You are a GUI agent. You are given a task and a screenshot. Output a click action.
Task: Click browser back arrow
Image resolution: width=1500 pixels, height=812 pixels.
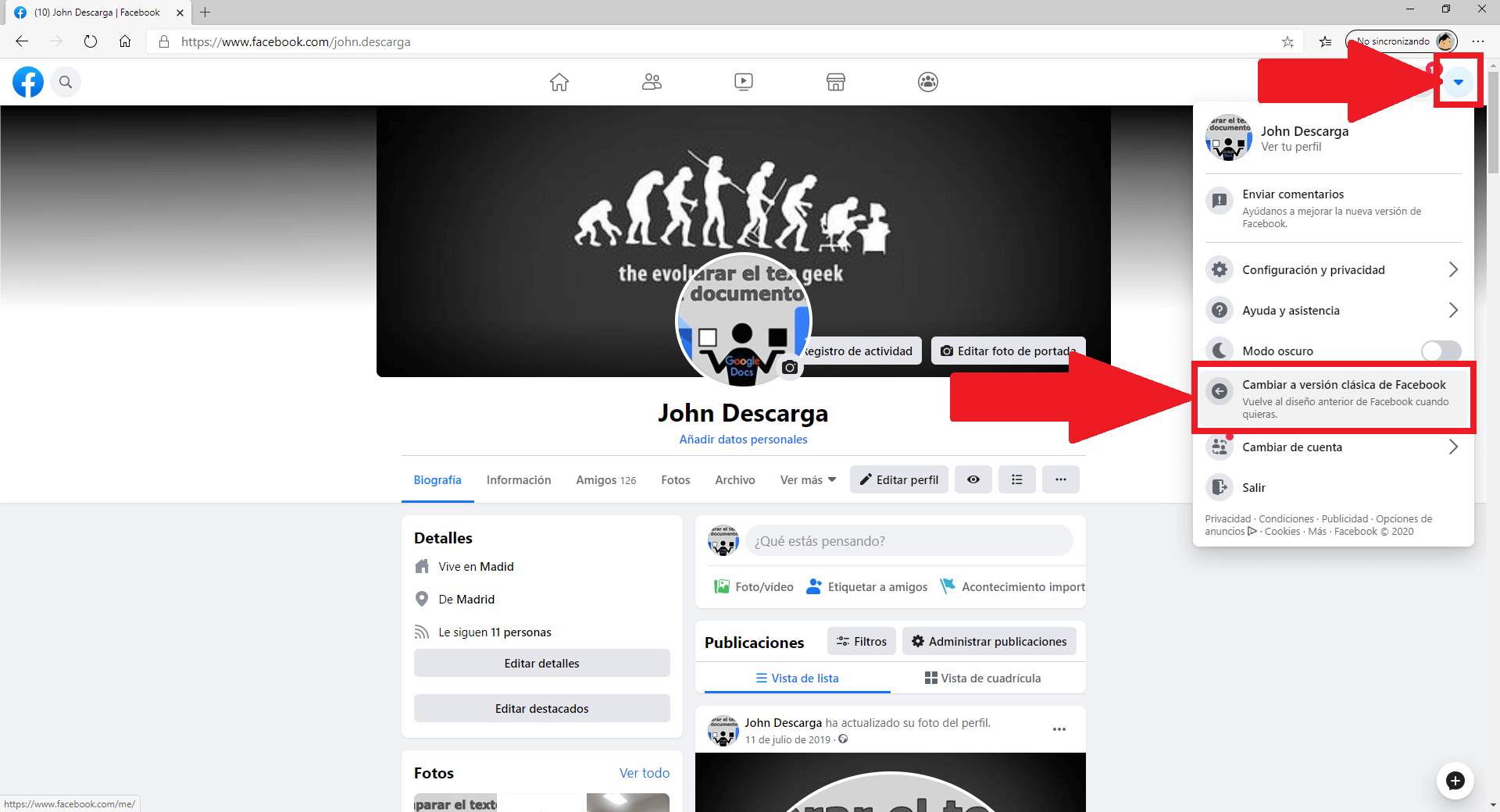pos(22,41)
